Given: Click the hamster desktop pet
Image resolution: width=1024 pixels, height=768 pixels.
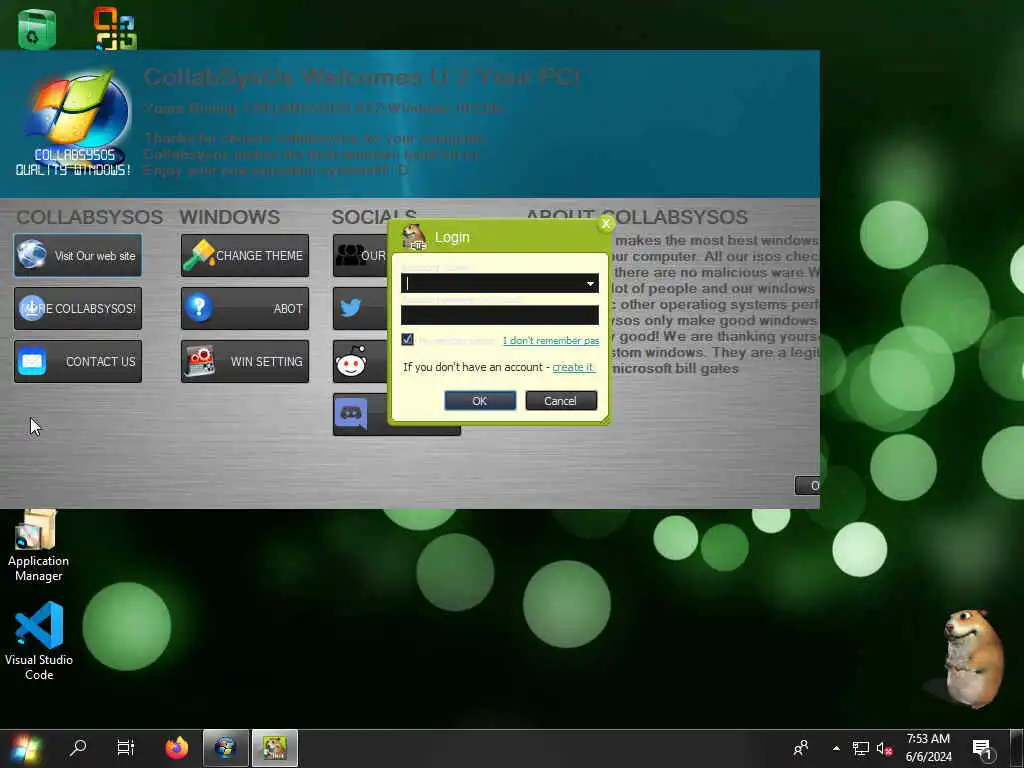Looking at the screenshot, I should [972, 658].
